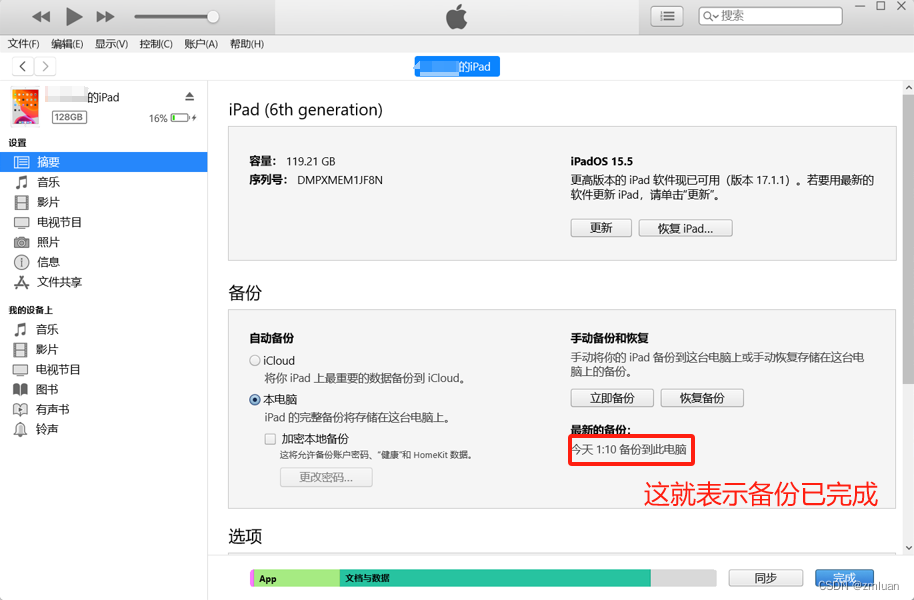Click the iPad device thumbnail
This screenshot has height=600, width=914.
[x=25, y=107]
